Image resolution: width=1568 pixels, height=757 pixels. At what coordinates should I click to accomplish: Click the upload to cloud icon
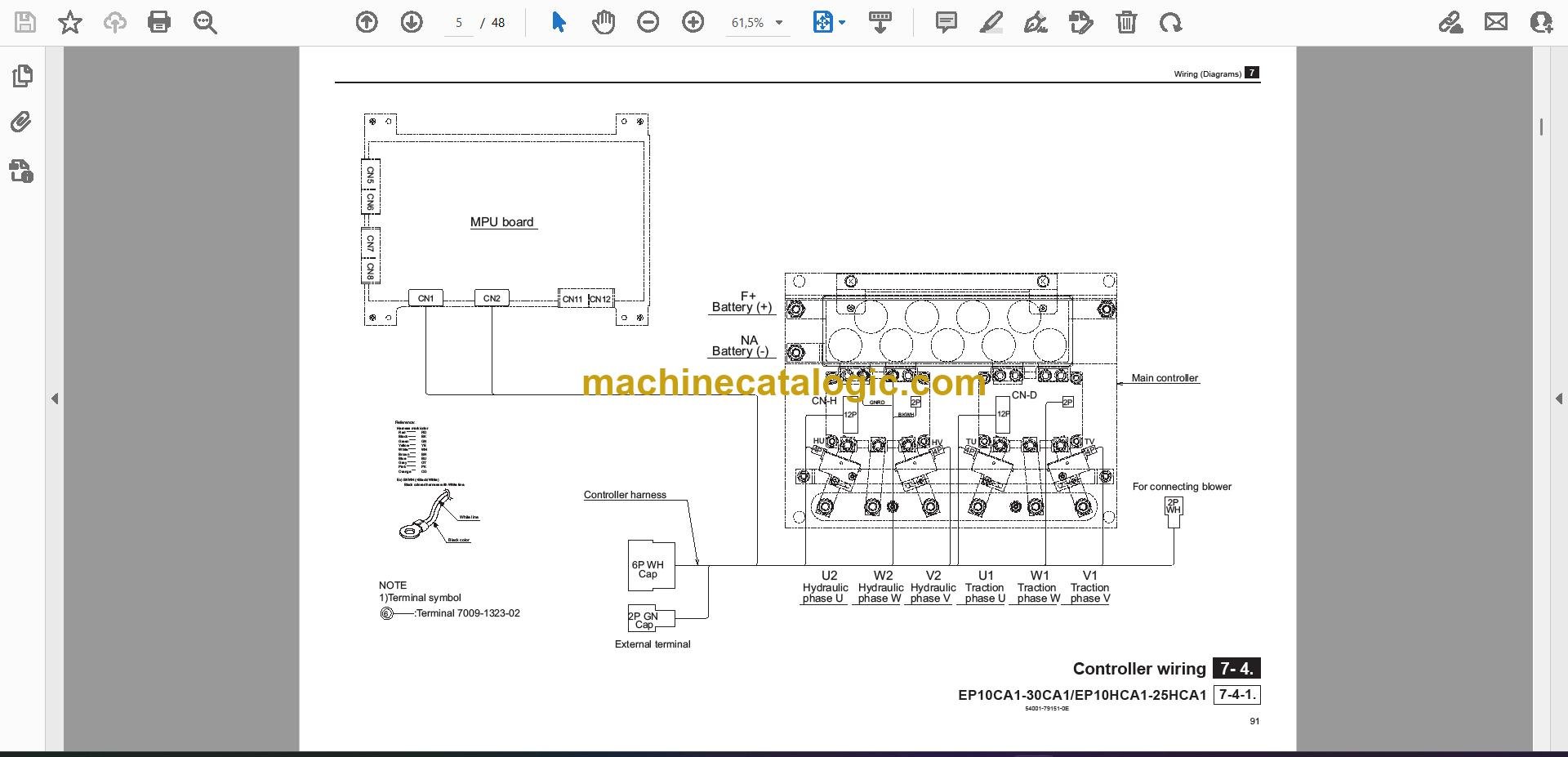[114, 22]
